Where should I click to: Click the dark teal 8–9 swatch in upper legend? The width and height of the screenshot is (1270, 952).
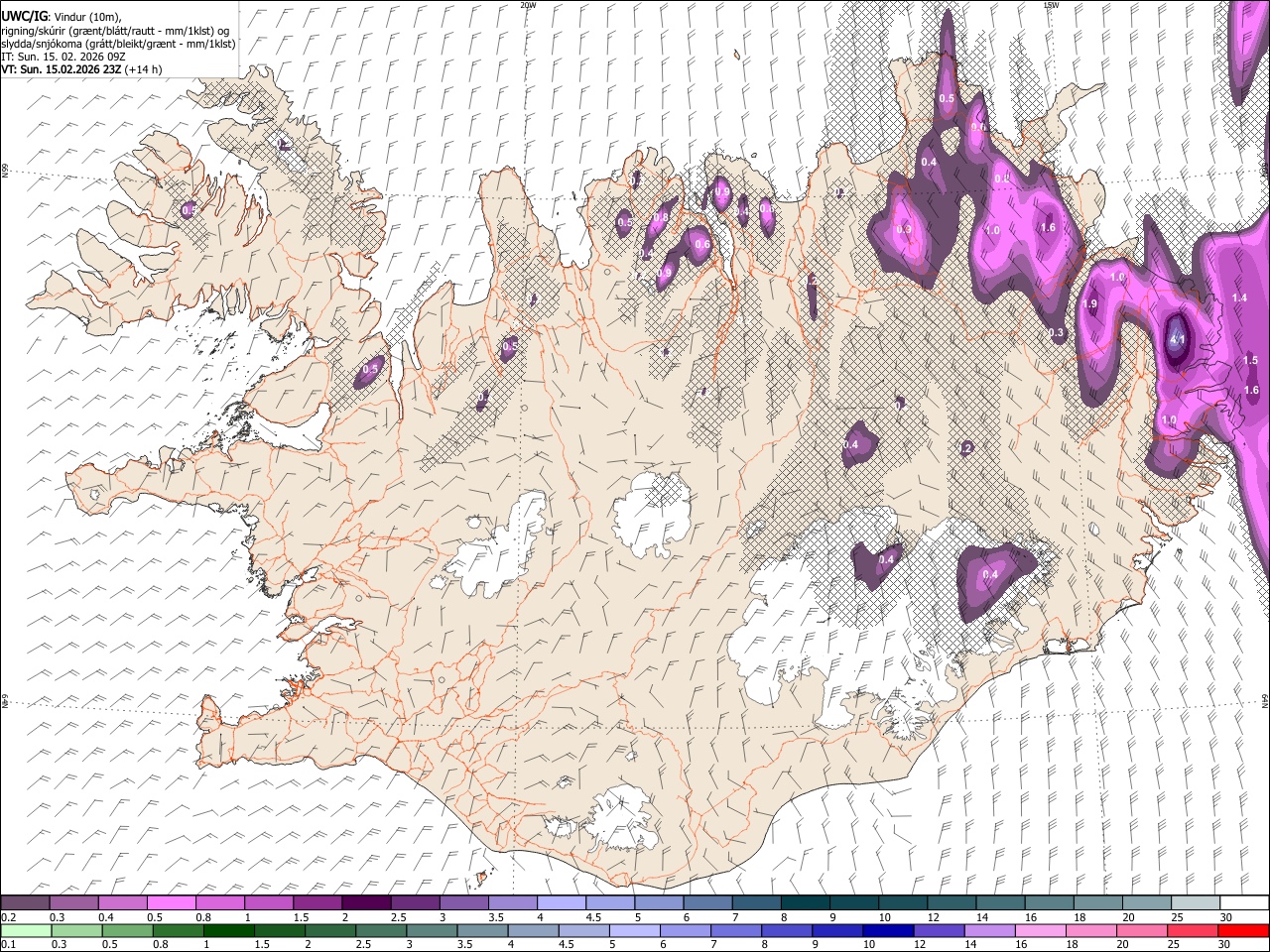(x=805, y=902)
